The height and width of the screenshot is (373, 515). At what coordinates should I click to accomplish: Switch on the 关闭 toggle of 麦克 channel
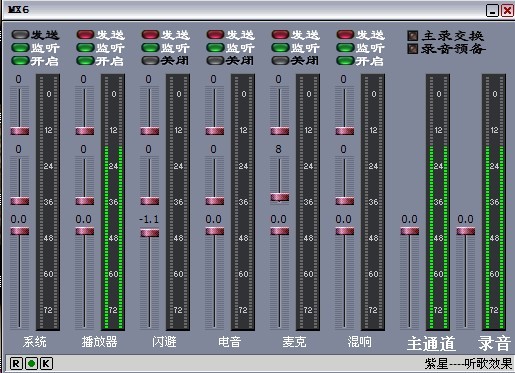[280, 61]
